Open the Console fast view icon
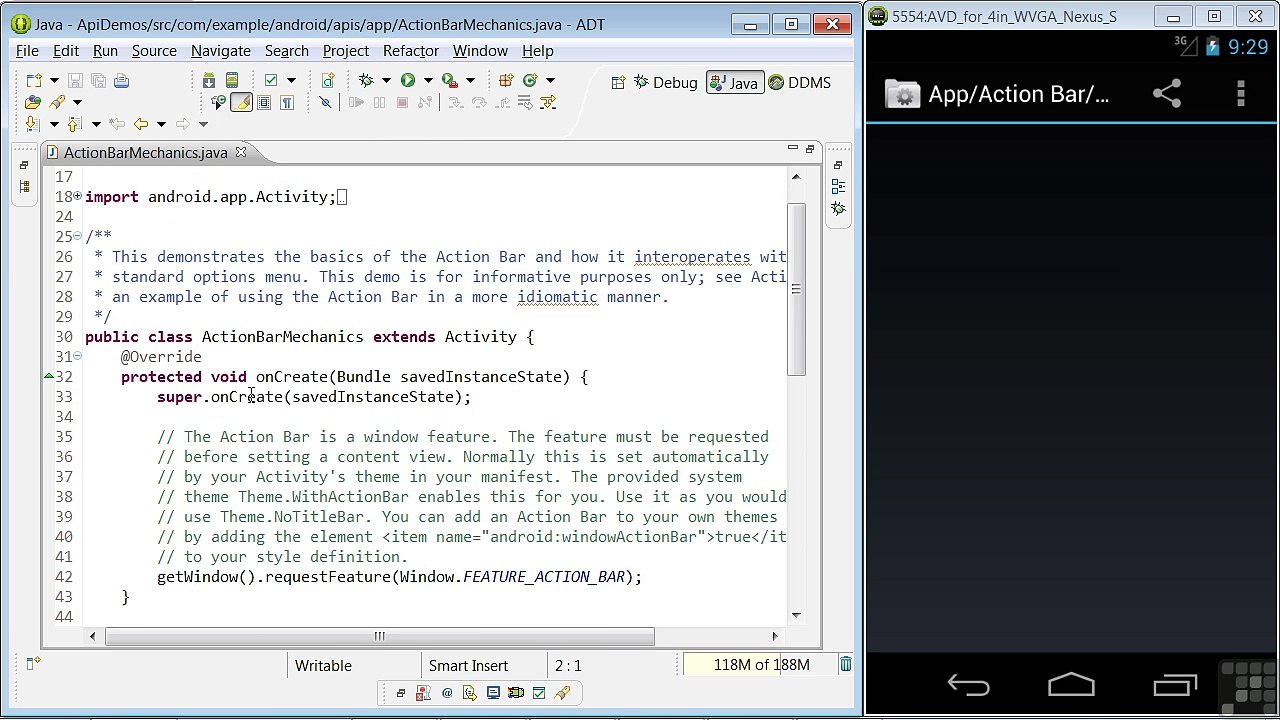 [x=493, y=693]
